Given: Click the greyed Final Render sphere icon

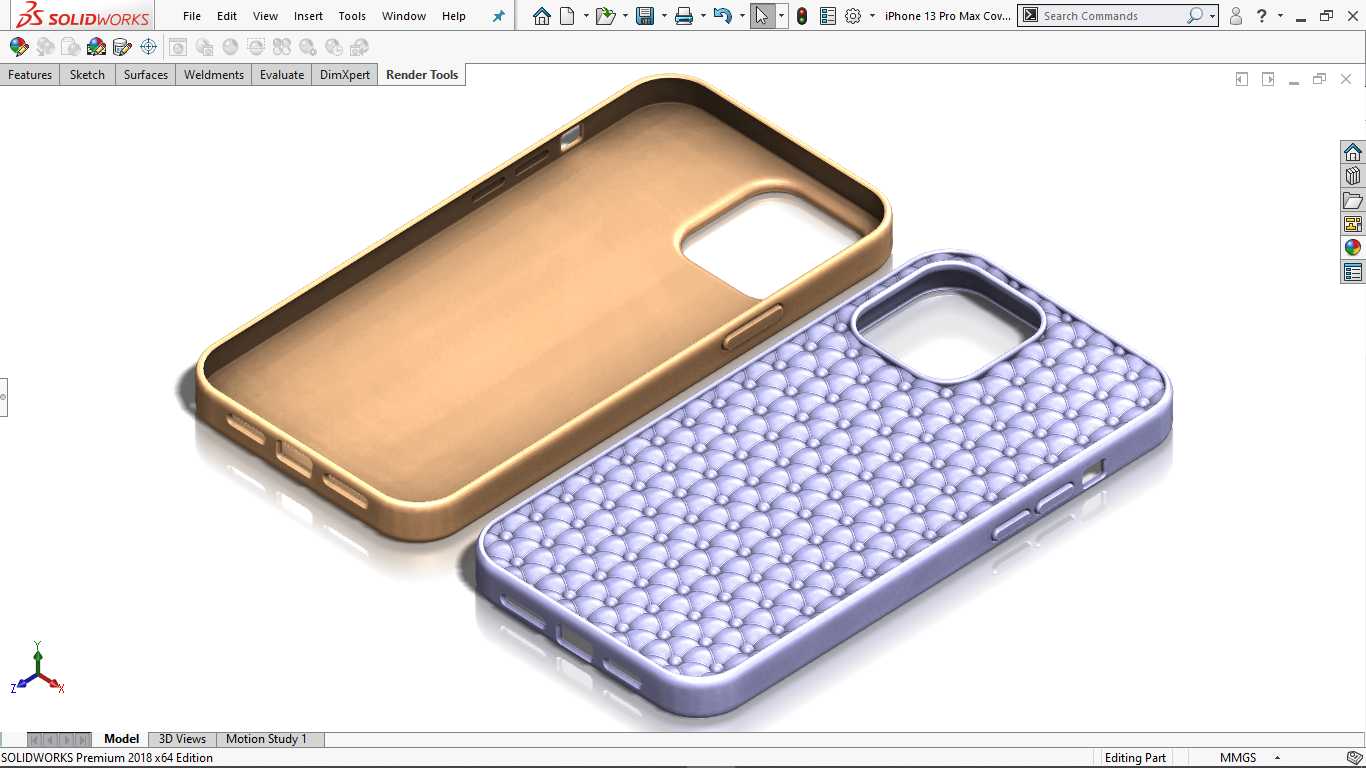Looking at the screenshot, I should [230, 47].
